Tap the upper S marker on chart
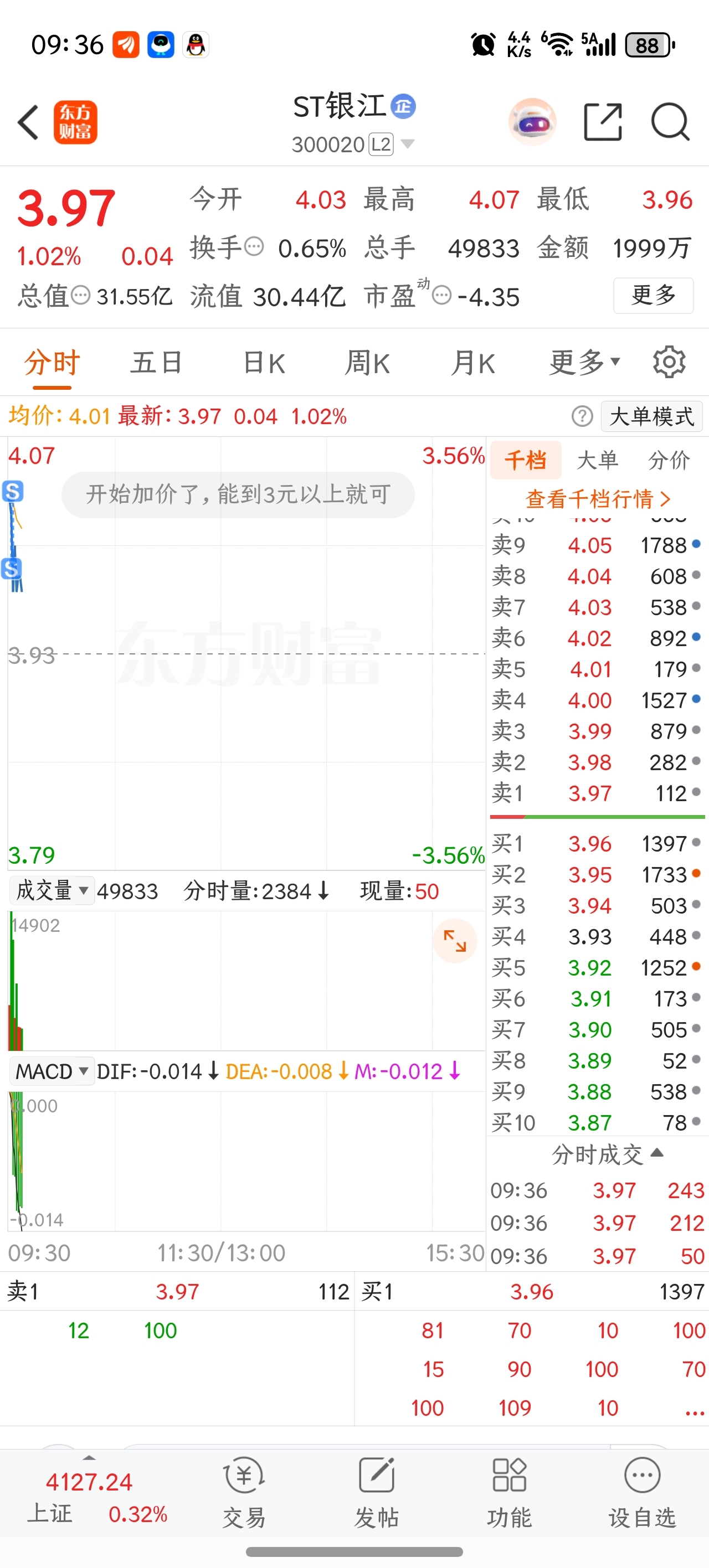Image resolution: width=709 pixels, height=1568 pixels. [x=13, y=491]
